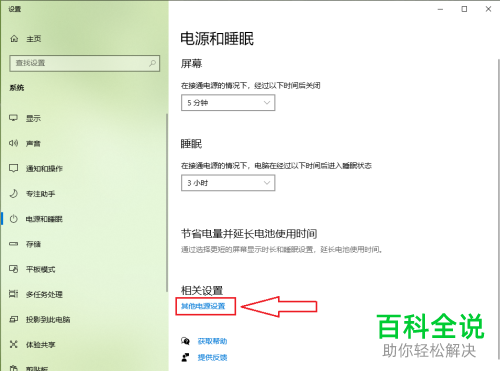Viewport: 500px width, 371px height.
Task: Click the 声音 speaker icon
Action: coord(13,143)
